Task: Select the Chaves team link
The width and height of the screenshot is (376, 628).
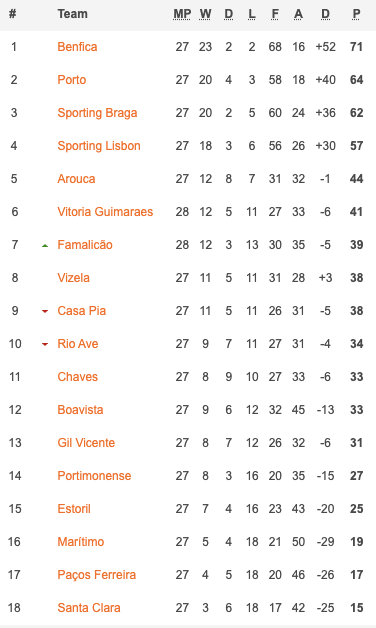Action: click(x=77, y=376)
